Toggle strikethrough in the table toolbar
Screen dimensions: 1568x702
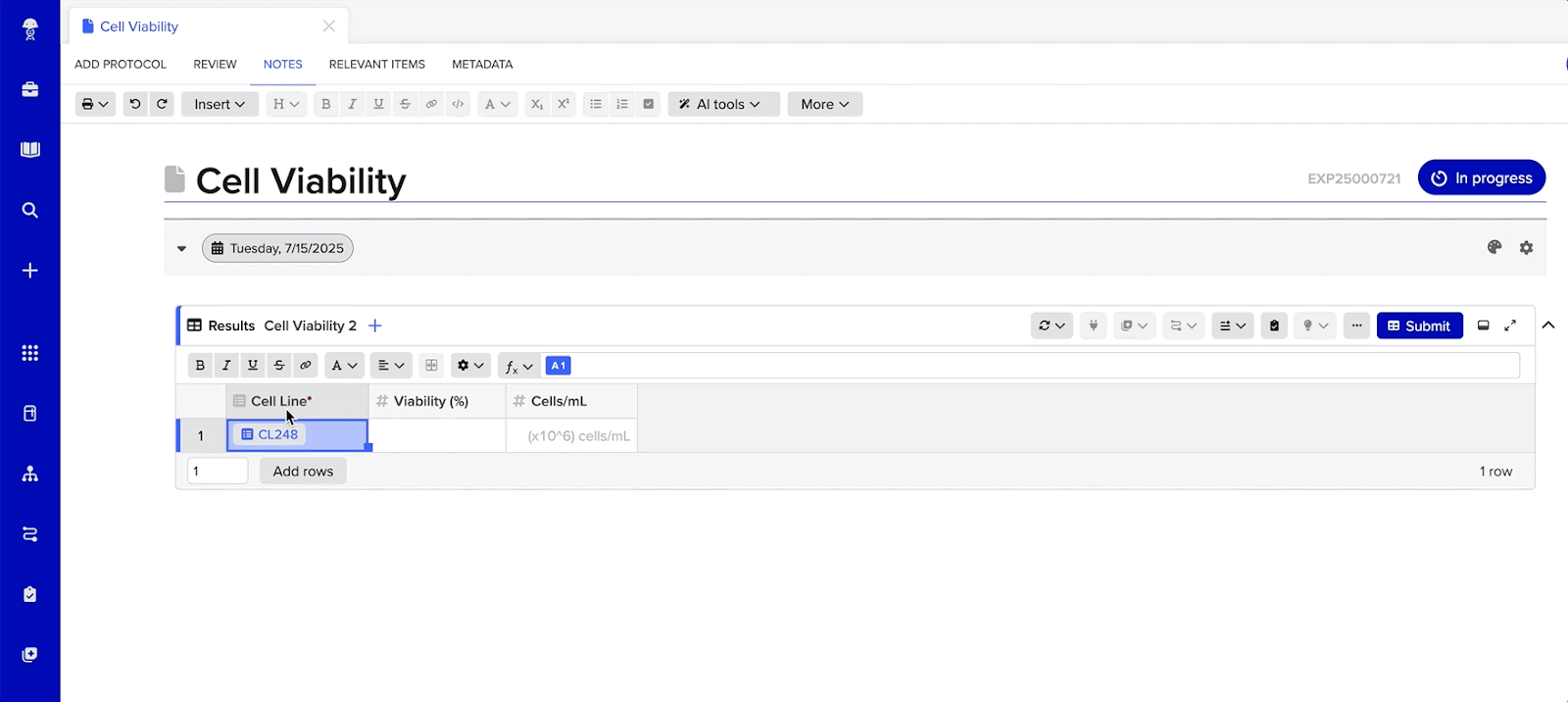tap(279, 366)
